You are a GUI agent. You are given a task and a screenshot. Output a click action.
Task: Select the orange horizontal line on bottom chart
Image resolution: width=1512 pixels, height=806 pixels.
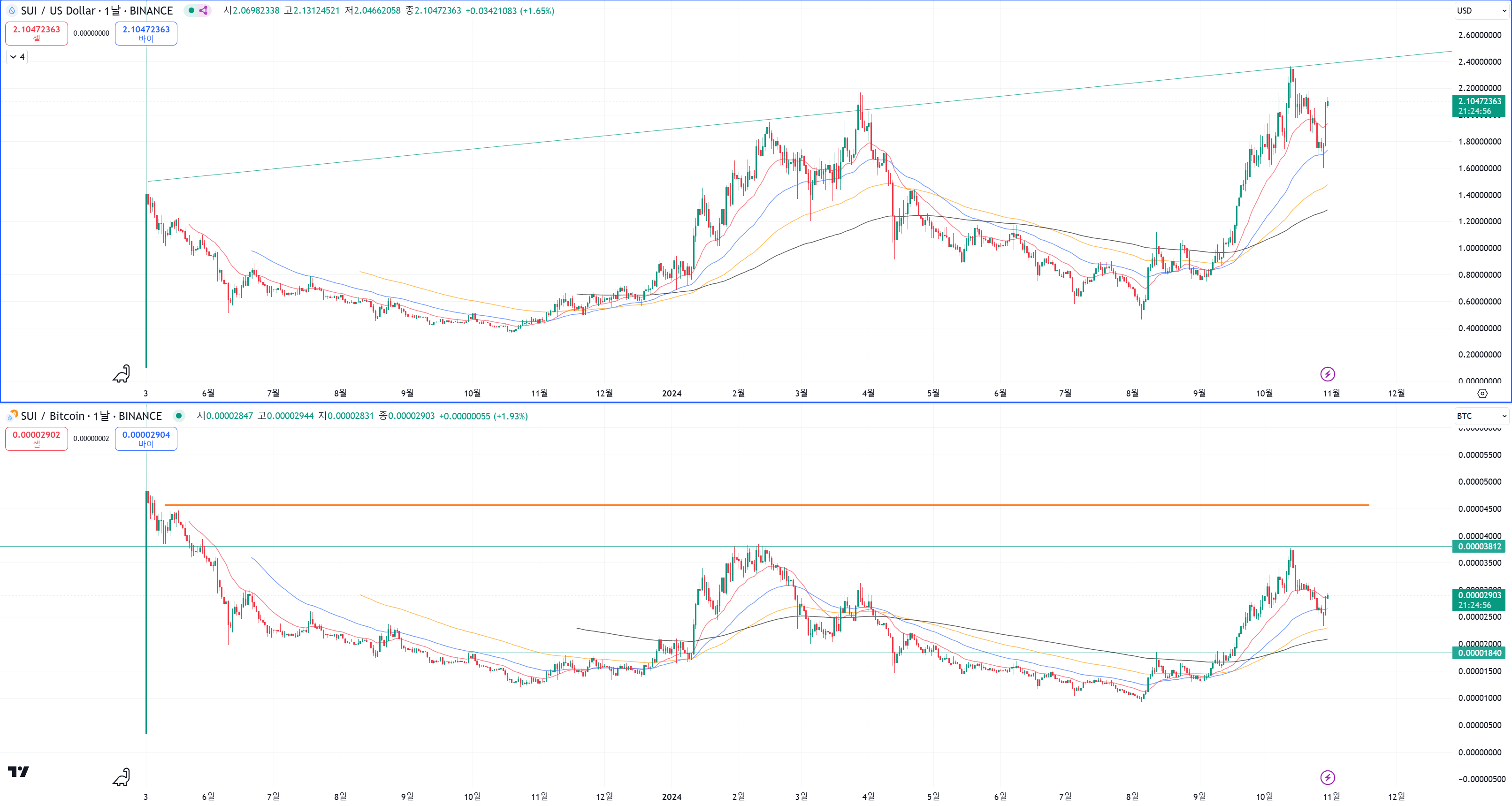coord(763,505)
